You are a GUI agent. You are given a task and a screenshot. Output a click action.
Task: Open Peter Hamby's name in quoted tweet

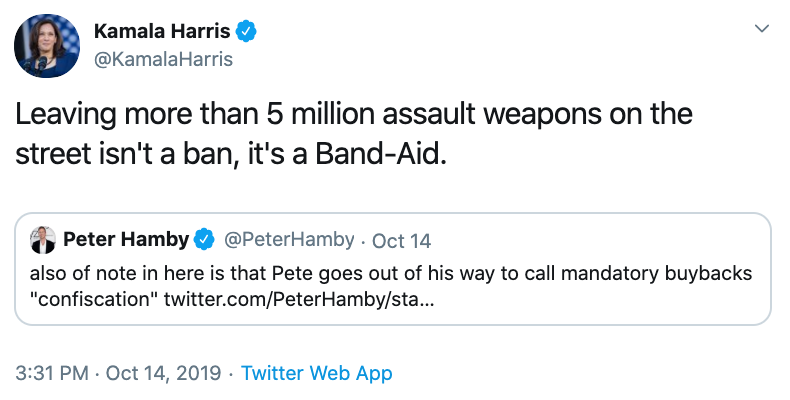[x=126, y=240]
